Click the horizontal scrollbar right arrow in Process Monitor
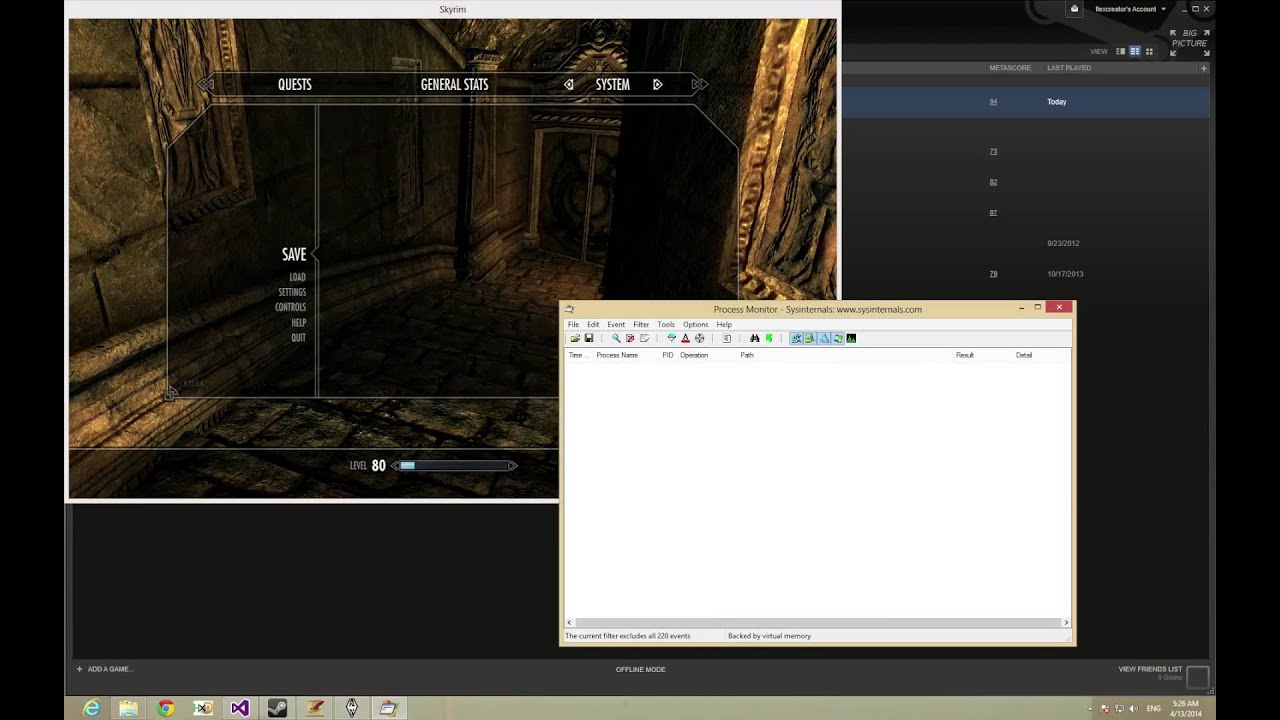Image resolution: width=1280 pixels, height=720 pixels. pyautogui.click(x=1066, y=622)
